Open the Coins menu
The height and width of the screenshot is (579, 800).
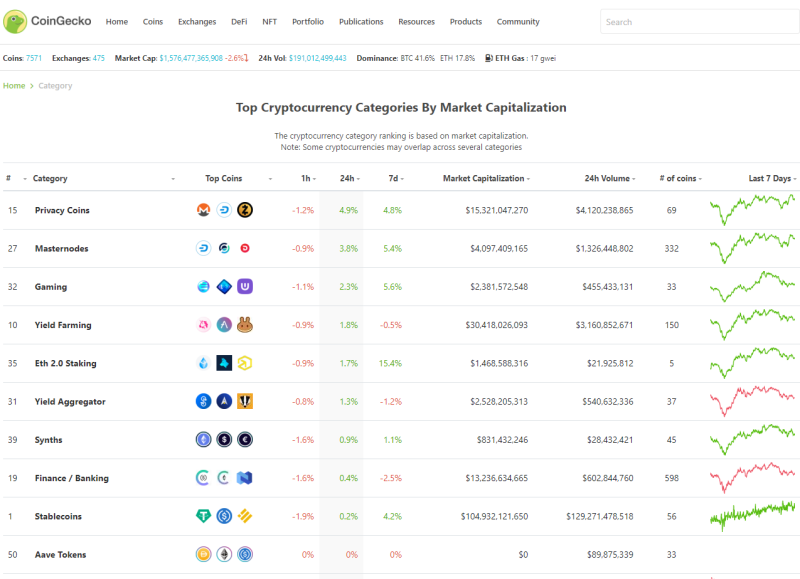point(153,21)
